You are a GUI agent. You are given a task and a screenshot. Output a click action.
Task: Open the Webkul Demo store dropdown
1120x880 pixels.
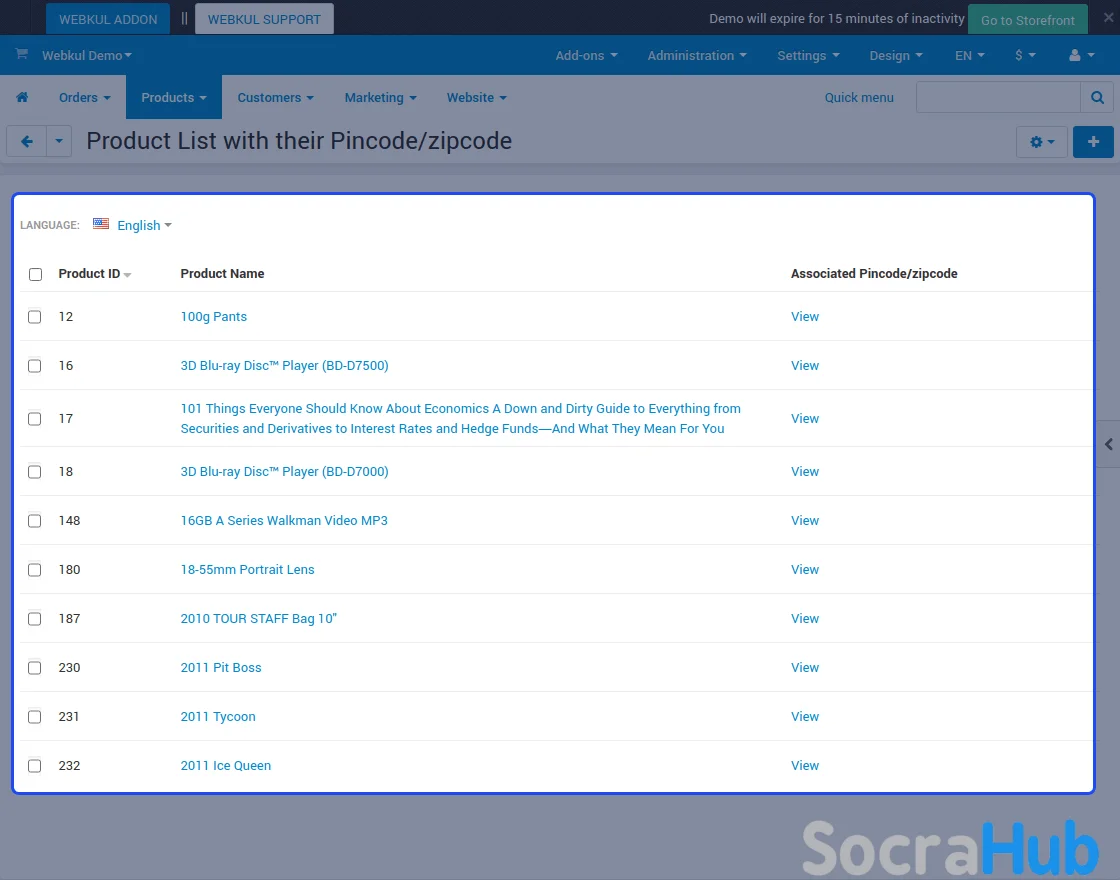[x=86, y=55]
